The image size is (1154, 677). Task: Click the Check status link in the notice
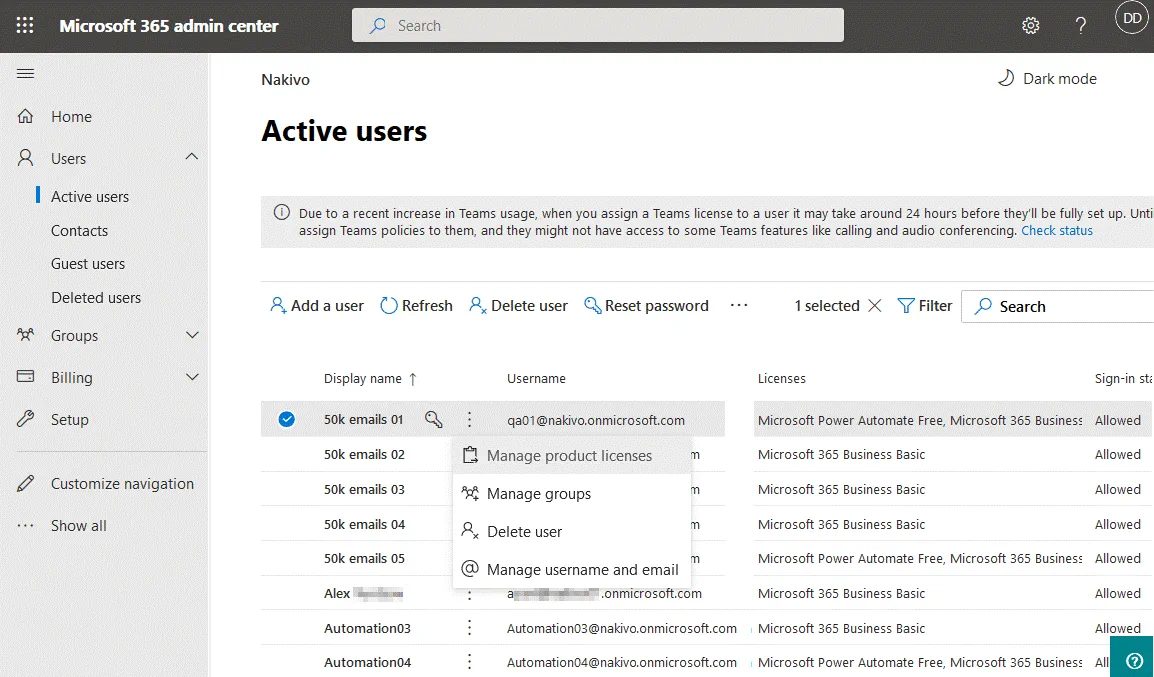(1056, 230)
